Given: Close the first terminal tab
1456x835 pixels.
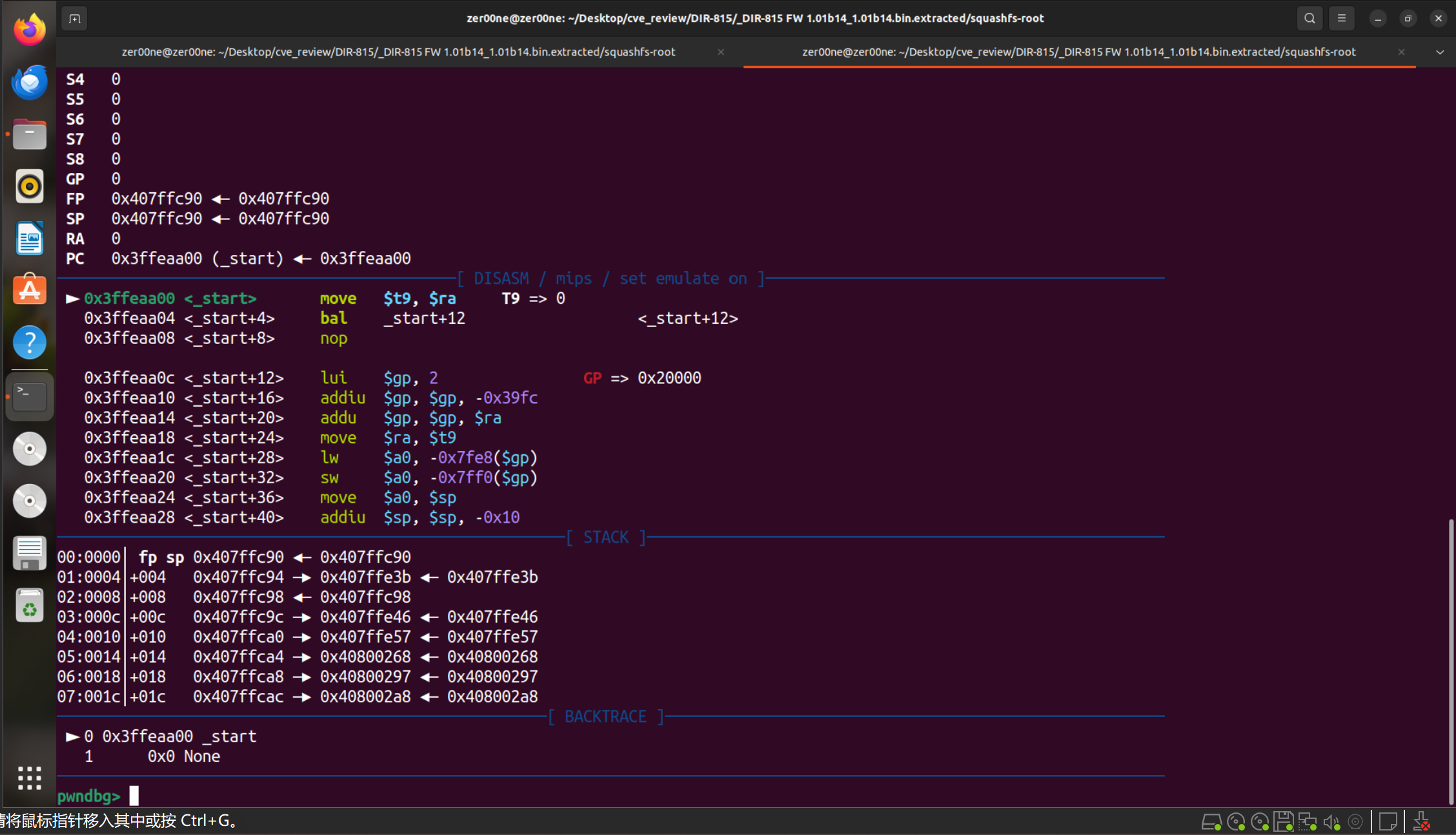Looking at the screenshot, I should (x=721, y=52).
